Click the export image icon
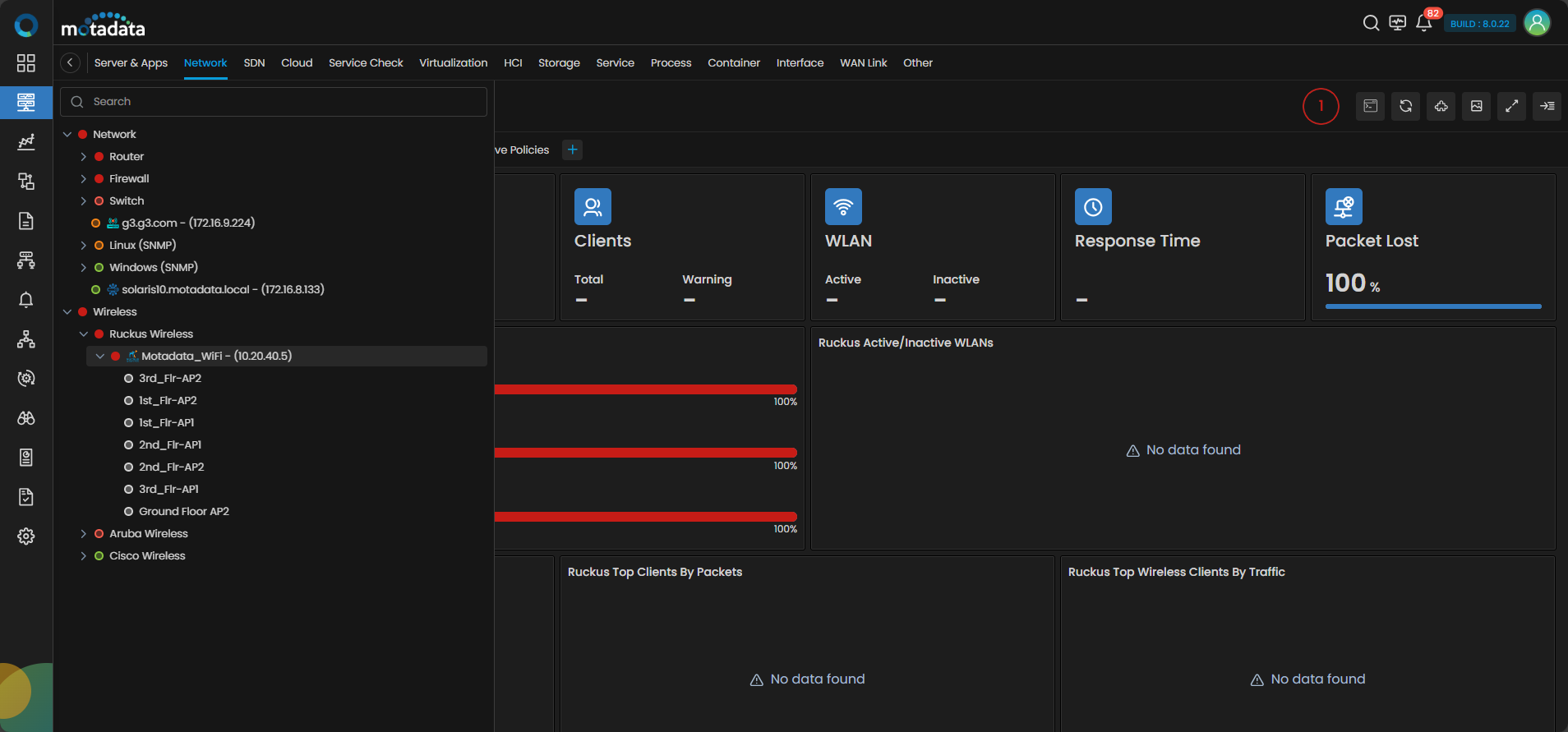 click(x=1477, y=106)
